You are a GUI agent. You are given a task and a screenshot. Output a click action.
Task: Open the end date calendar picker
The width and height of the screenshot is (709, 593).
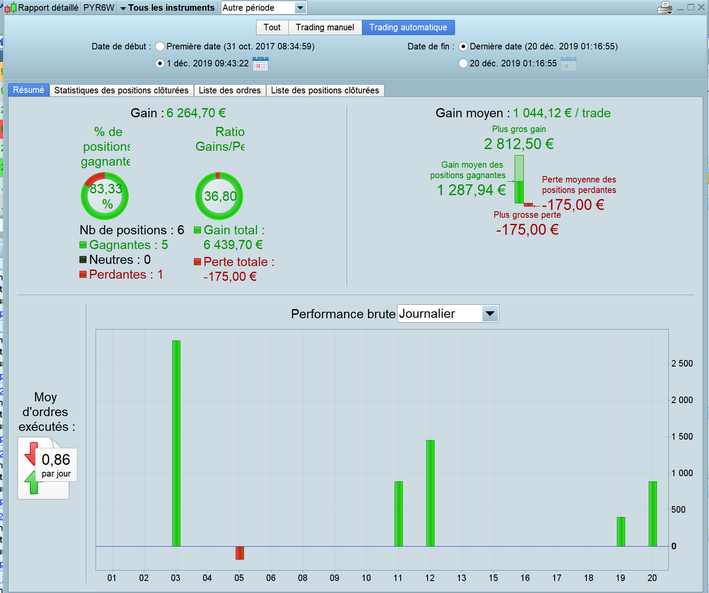(x=568, y=64)
